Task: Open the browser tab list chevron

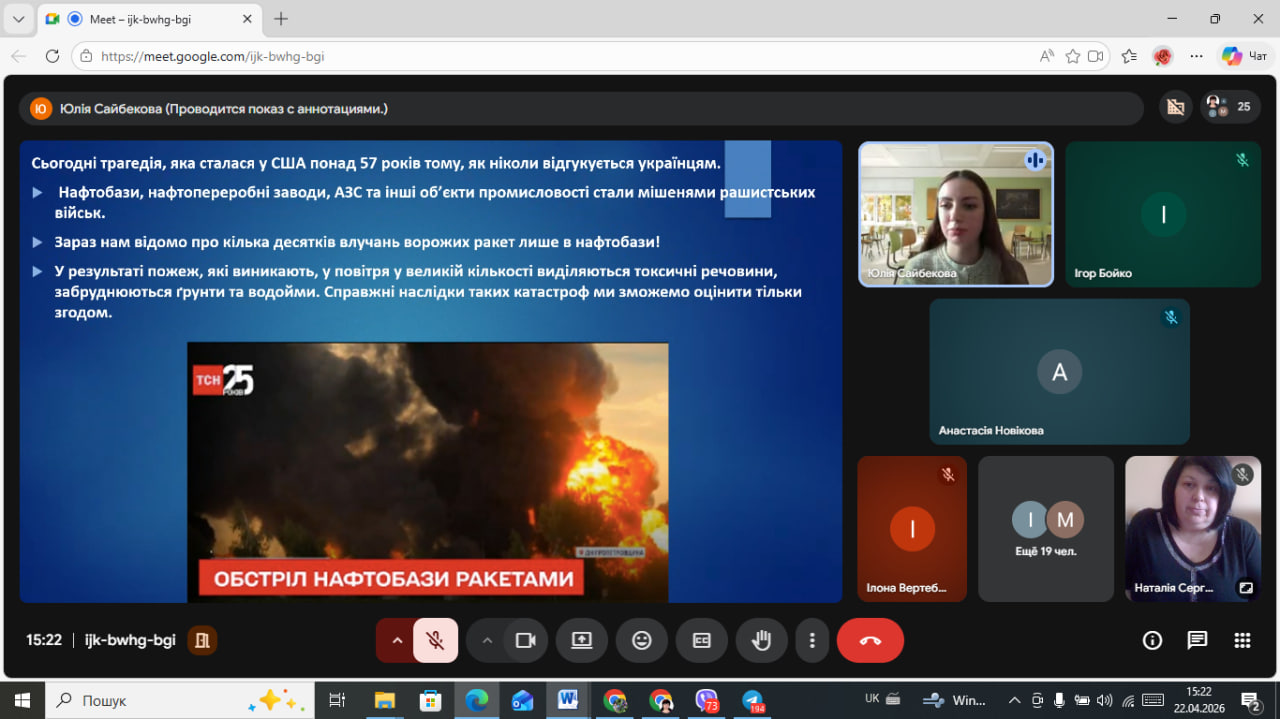Action: click(x=18, y=19)
